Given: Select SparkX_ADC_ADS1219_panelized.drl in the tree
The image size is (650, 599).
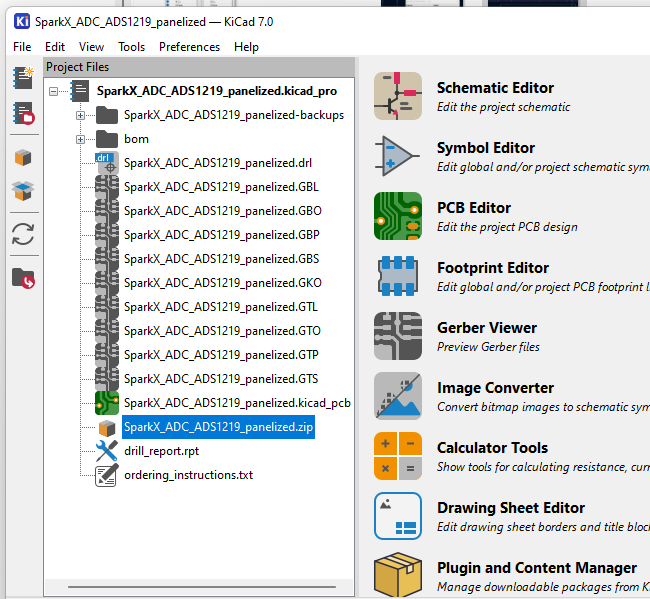Looking at the screenshot, I should [218, 163].
